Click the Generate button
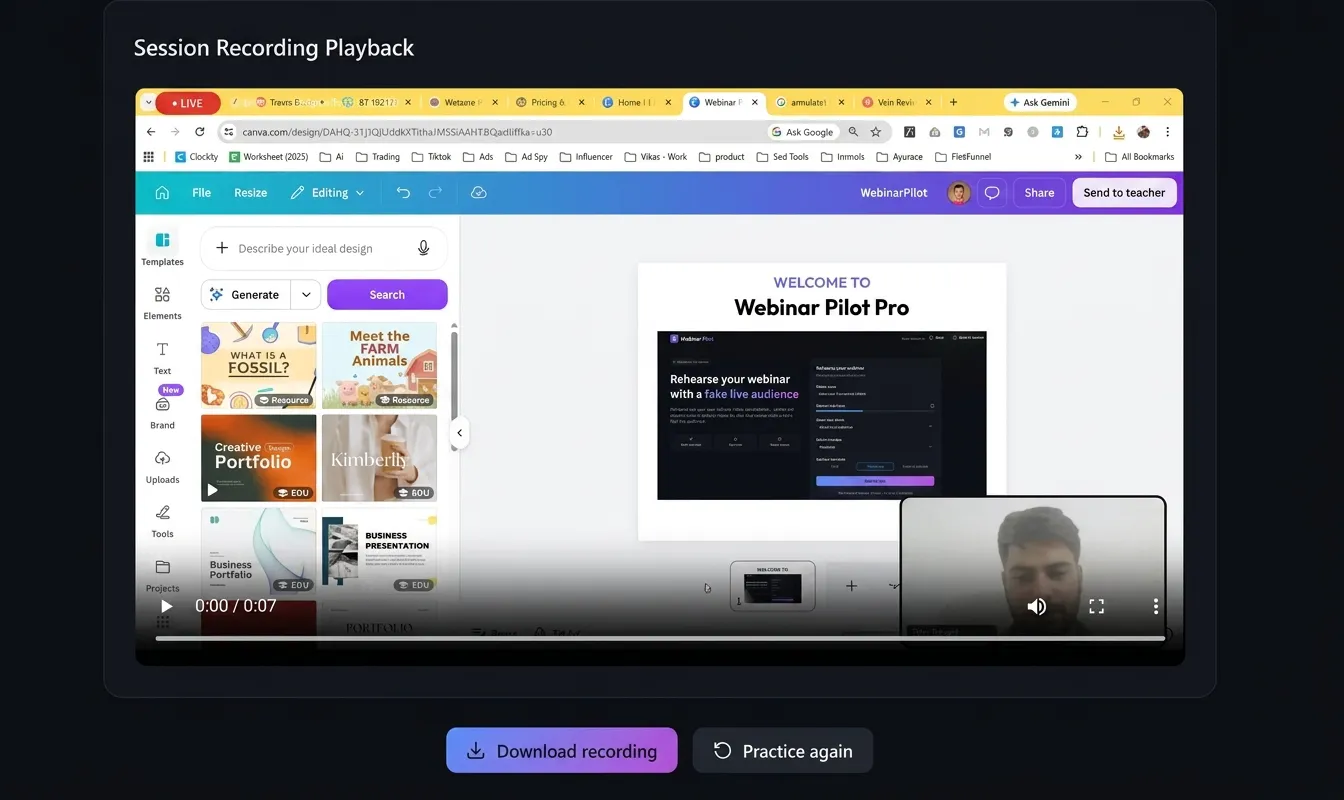This screenshot has width=1344, height=800. [x=246, y=295]
